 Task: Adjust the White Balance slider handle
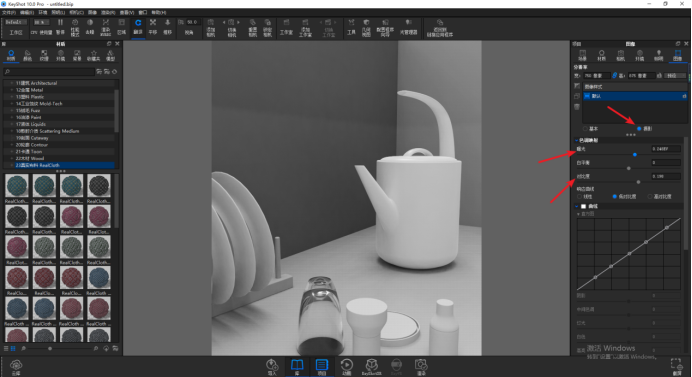629,168
